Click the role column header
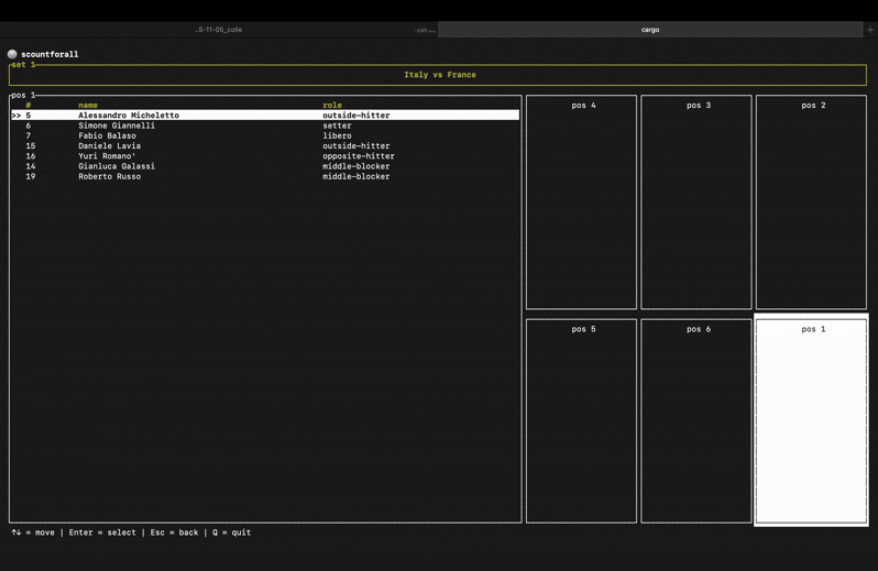Image resolution: width=878 pixels, height=571 pixels. (x=332, y=105)
